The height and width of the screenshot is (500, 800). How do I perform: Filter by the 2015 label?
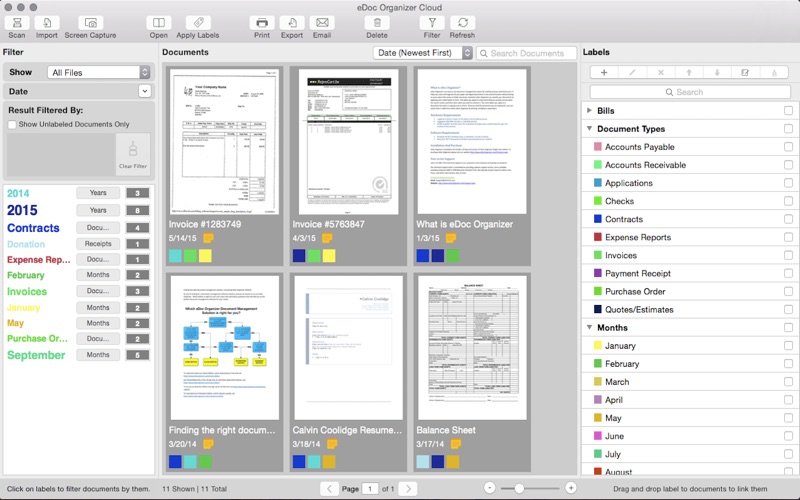22,210
